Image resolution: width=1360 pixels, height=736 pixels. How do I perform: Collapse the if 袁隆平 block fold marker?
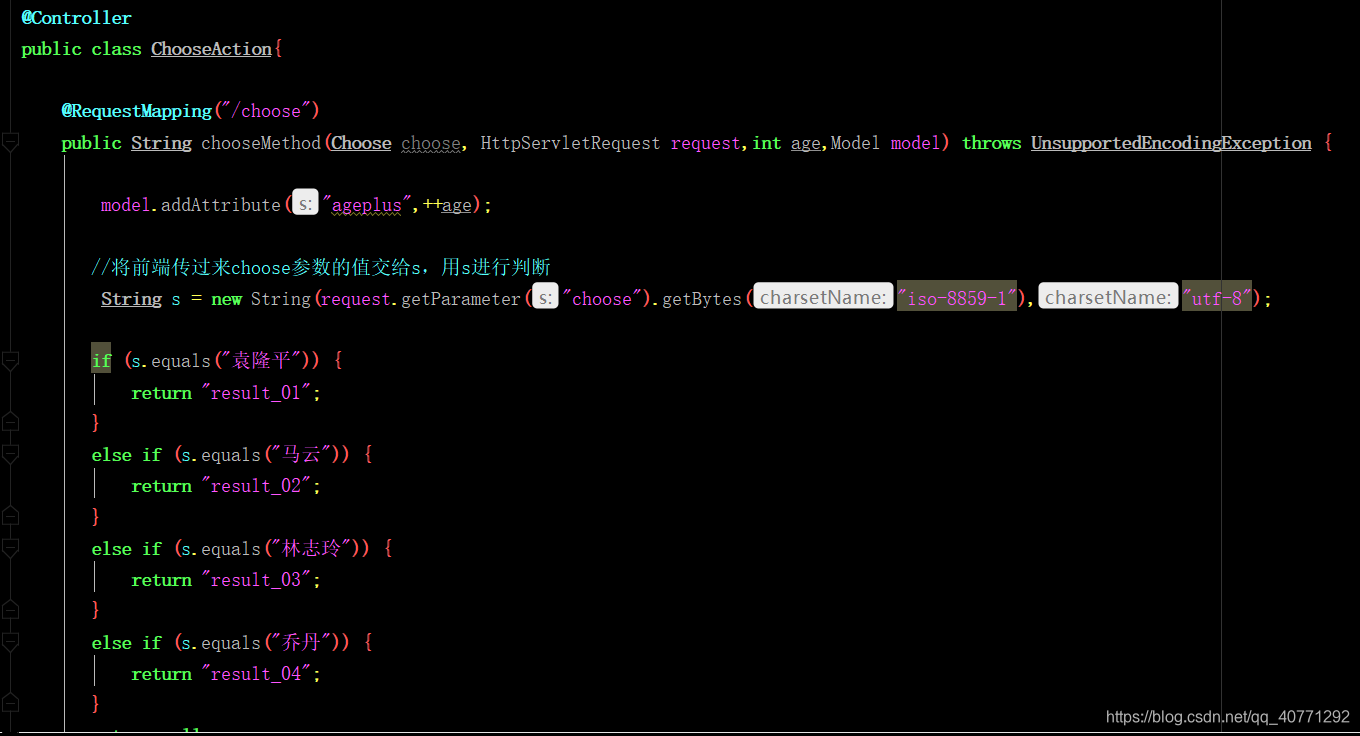[10, 361]
